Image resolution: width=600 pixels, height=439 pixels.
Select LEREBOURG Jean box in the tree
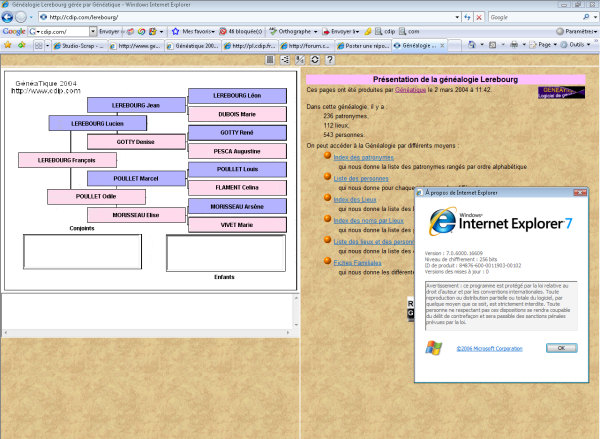(x=136, y=105)
